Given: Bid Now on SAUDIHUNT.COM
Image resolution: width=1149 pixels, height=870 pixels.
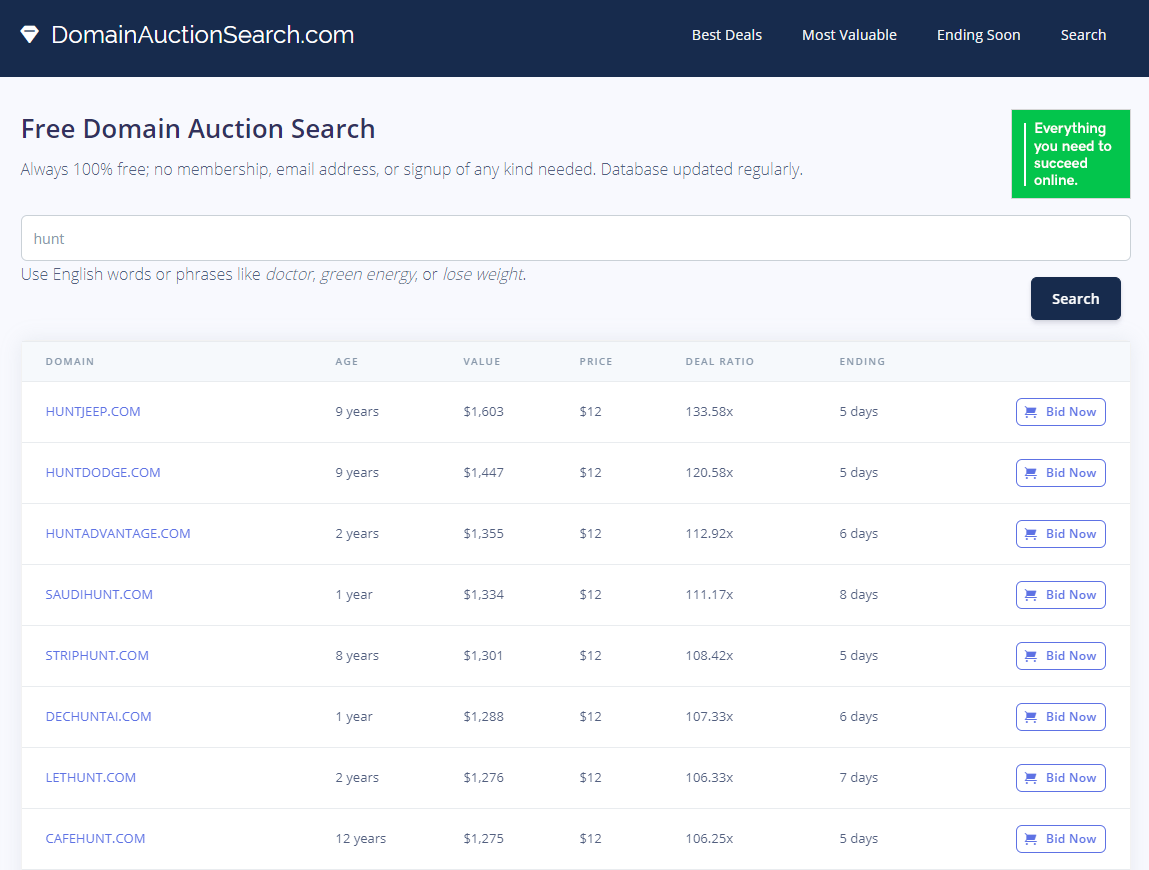Looking at the screenshot, I should [x=1060, y=594].
